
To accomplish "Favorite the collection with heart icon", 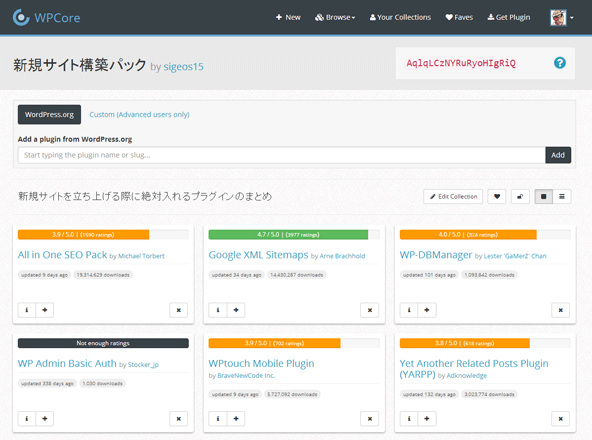I will coord(497,196).
